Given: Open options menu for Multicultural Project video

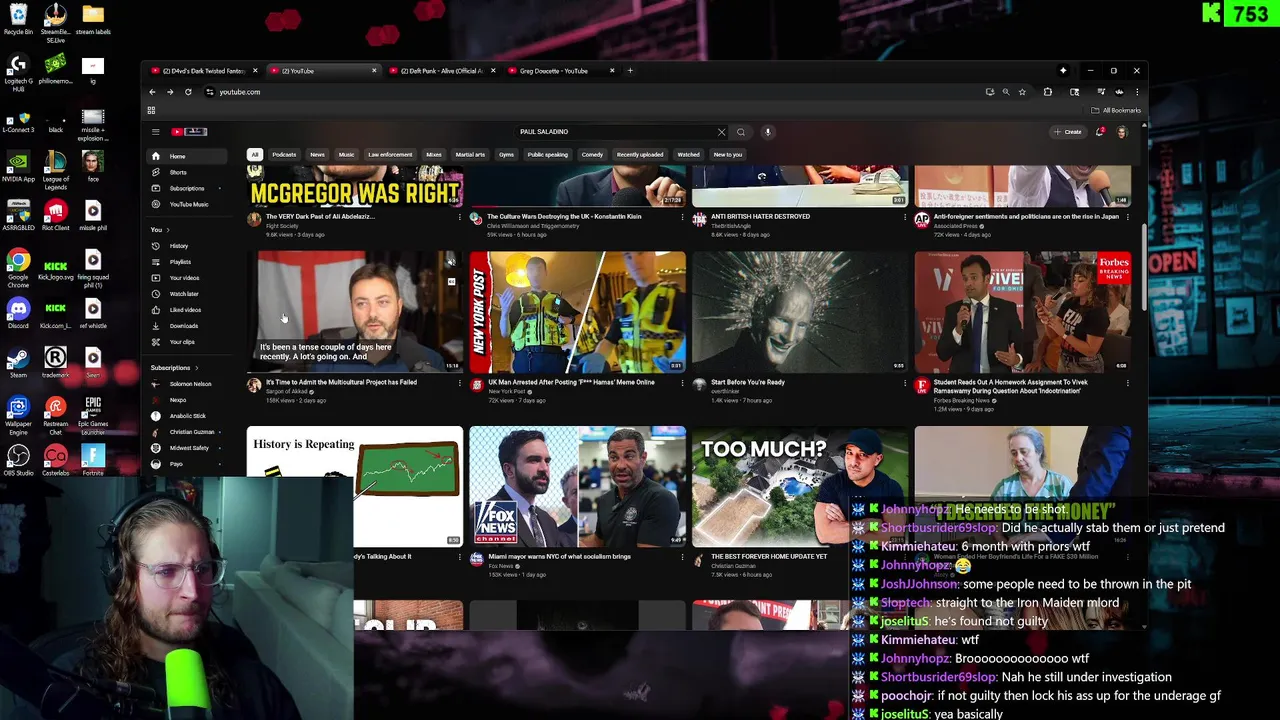Looking at the screenshot, I should pos(460,383).
